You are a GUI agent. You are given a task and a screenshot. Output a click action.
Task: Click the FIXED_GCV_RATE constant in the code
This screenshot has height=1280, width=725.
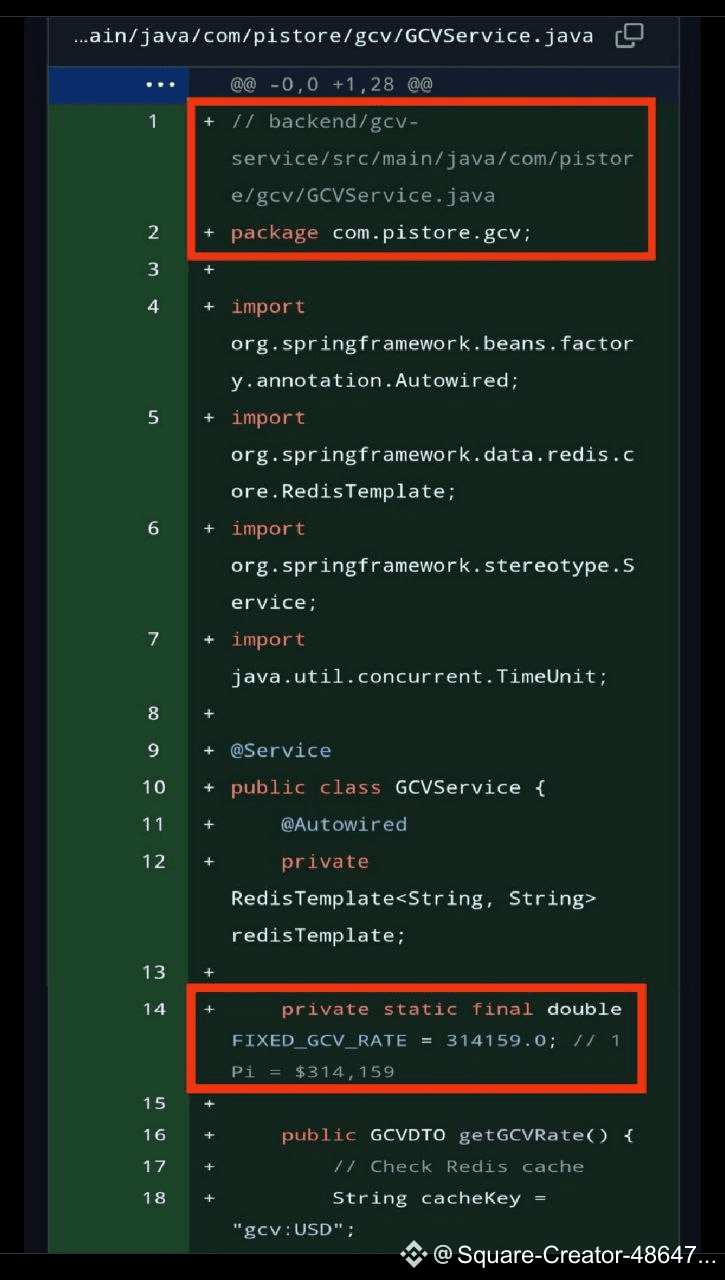point(319,1040)
